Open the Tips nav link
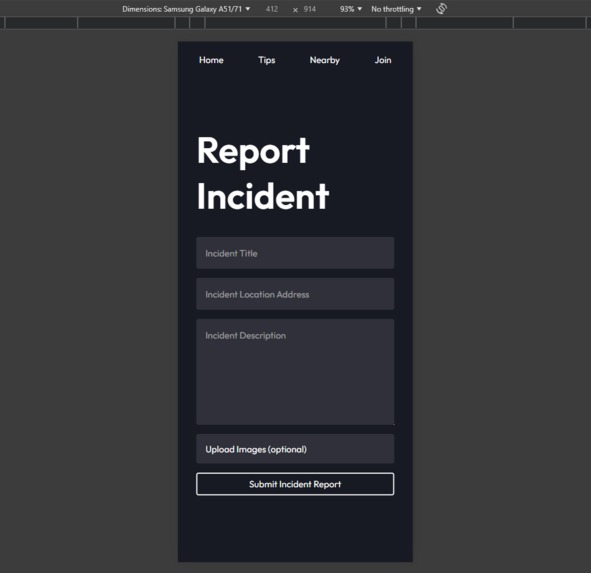This screenshot has height=573, width=591. tap(266, 60)
